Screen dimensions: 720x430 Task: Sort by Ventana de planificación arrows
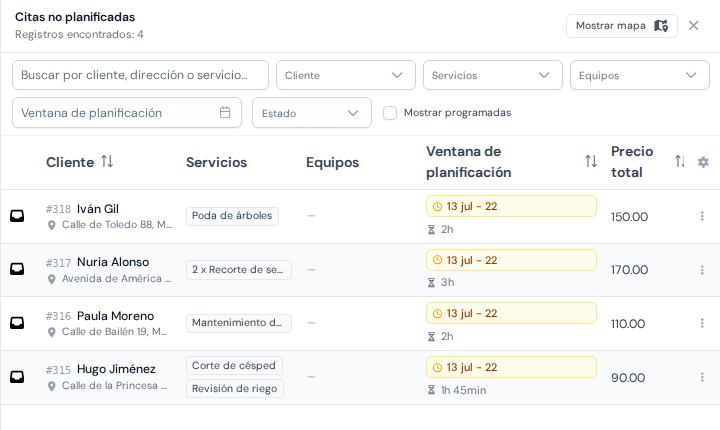click(x=591, y=161)
